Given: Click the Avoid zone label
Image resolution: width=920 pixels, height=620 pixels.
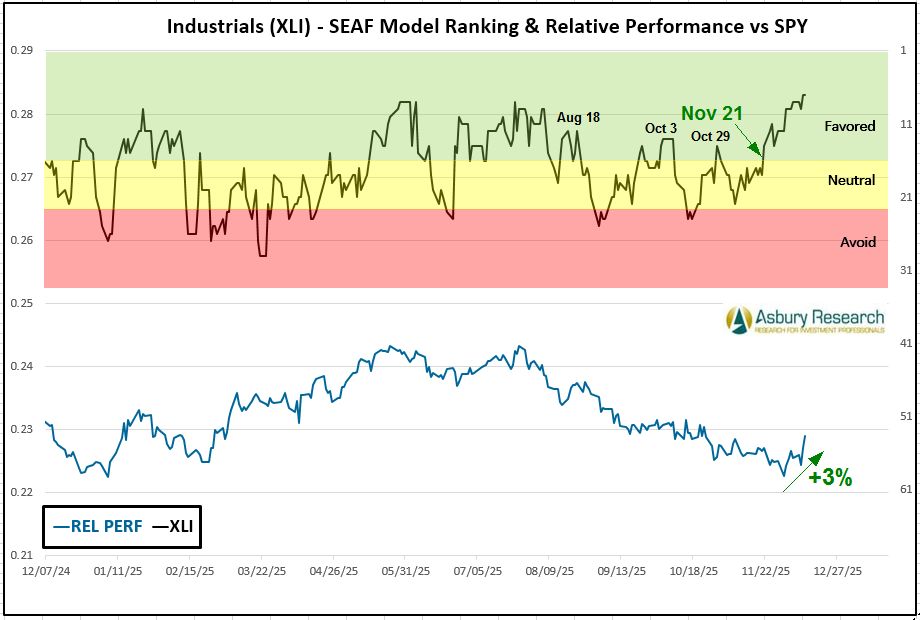Looking at the screenshot, I should 857,242.
